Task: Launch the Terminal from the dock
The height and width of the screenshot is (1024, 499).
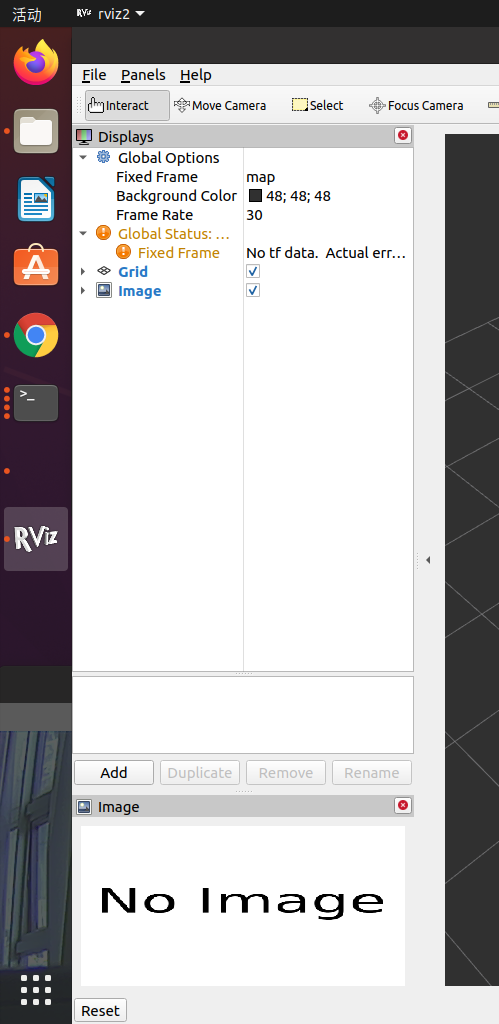Action: [x=36, y=403]
